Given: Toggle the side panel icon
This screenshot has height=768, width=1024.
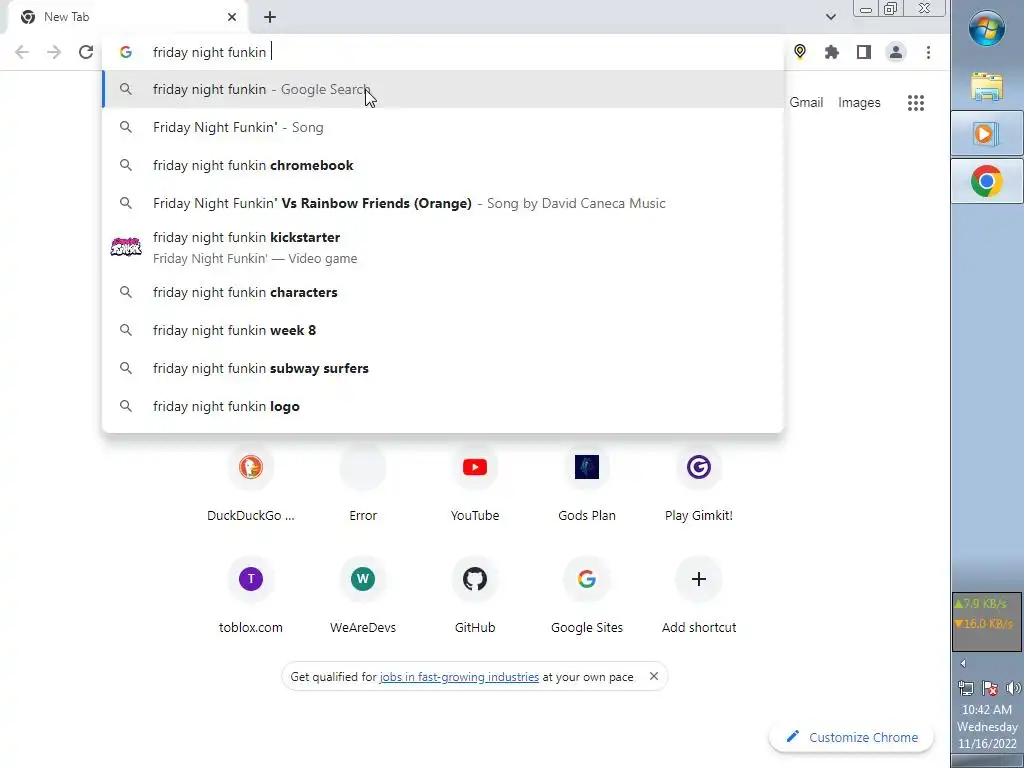Looking at the screenshot, I should pyautogui.click(x=863, y=52).
